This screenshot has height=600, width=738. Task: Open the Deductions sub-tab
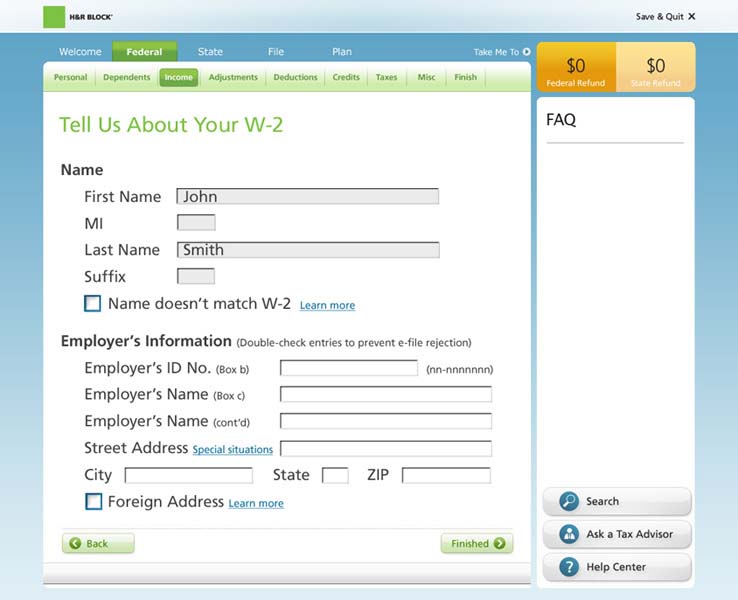(296, 77)
